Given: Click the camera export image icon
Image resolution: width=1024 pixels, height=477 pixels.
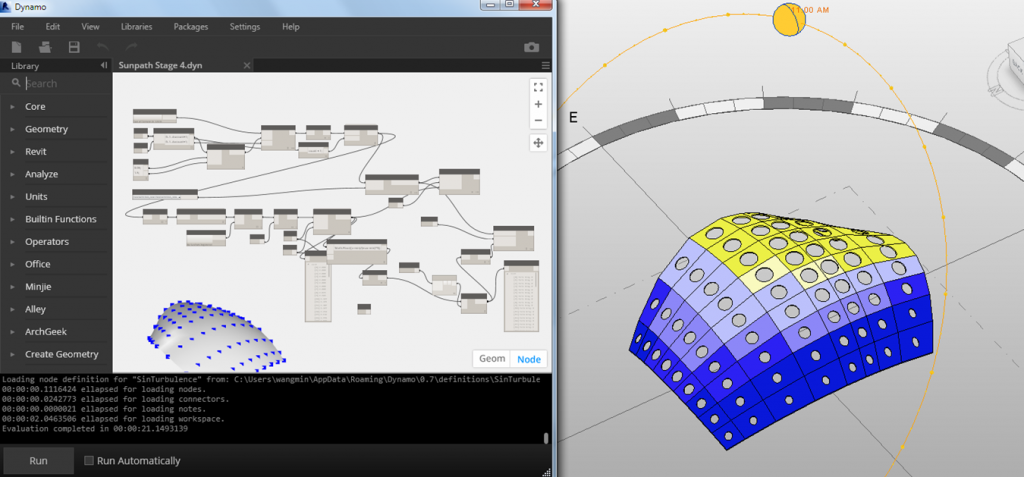Looking at the screenshot, I should 532,47.
